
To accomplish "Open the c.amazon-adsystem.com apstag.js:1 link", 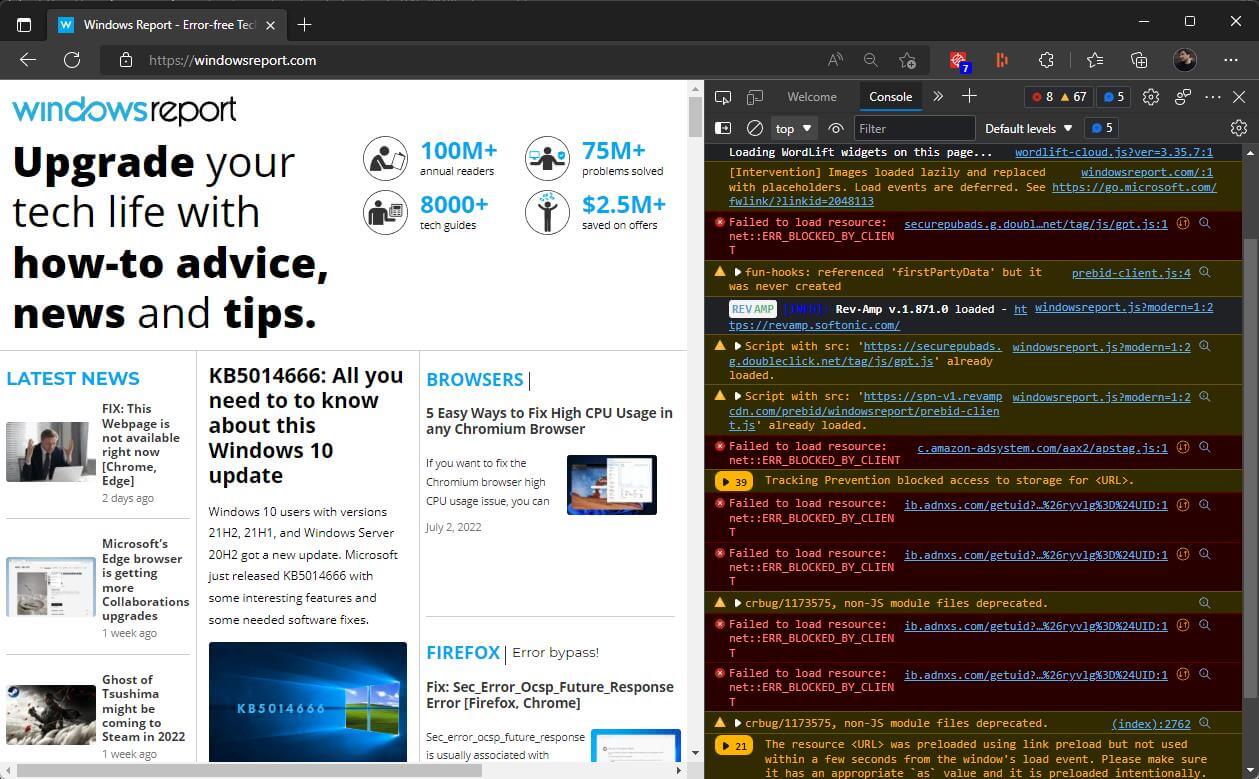I will (1042, 447).
